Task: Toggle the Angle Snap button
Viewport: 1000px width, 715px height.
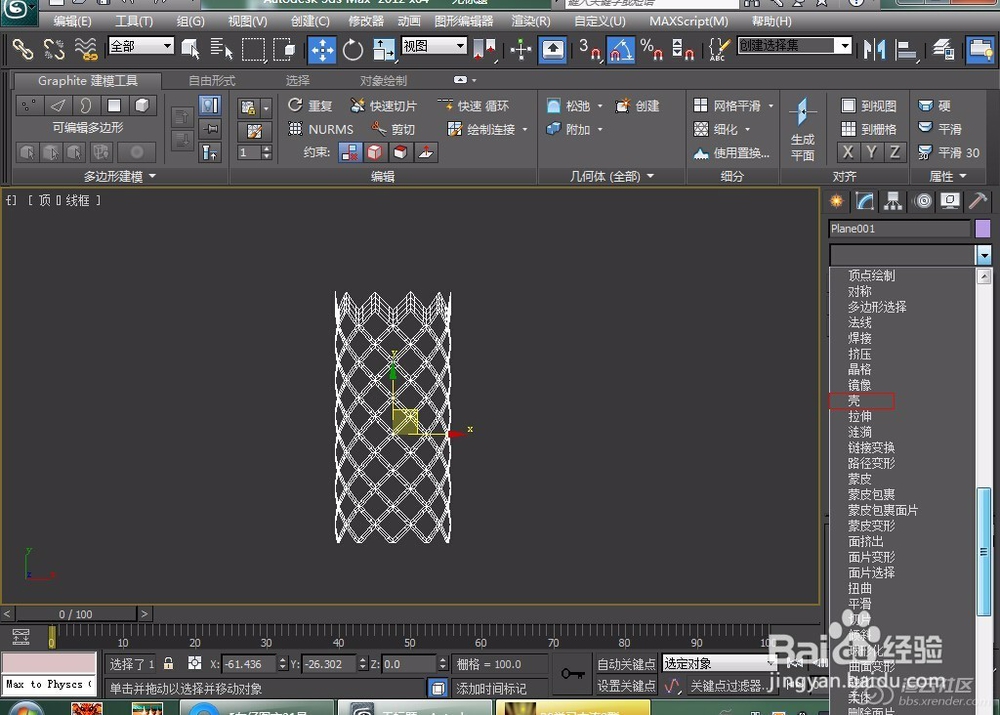Action: tap(621, 49)
